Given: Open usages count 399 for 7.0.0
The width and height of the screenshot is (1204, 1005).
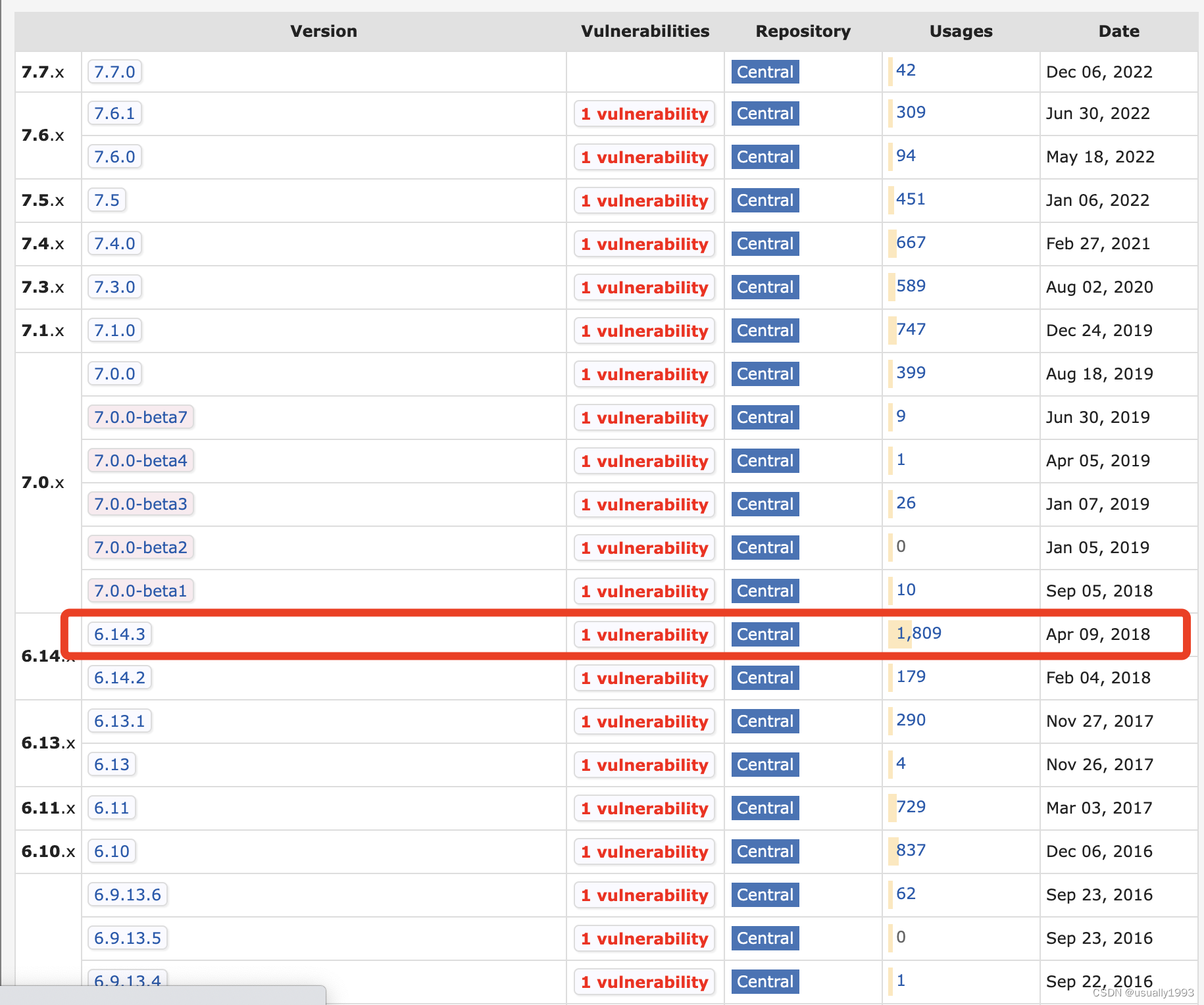Looking at the screenshot, I should [911, 373].
